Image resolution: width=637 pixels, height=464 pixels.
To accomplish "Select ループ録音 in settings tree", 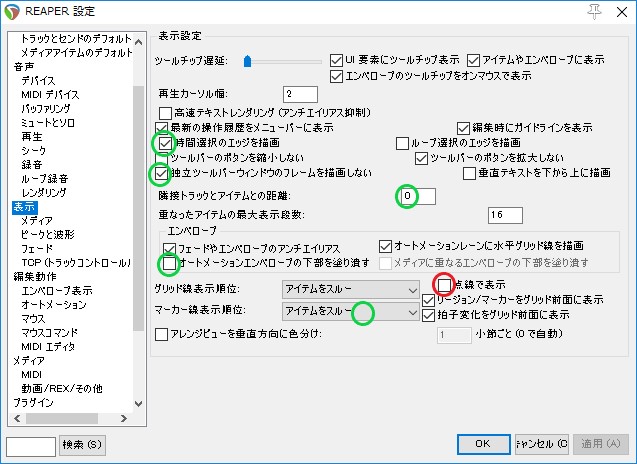I will (x=45, y=179).
